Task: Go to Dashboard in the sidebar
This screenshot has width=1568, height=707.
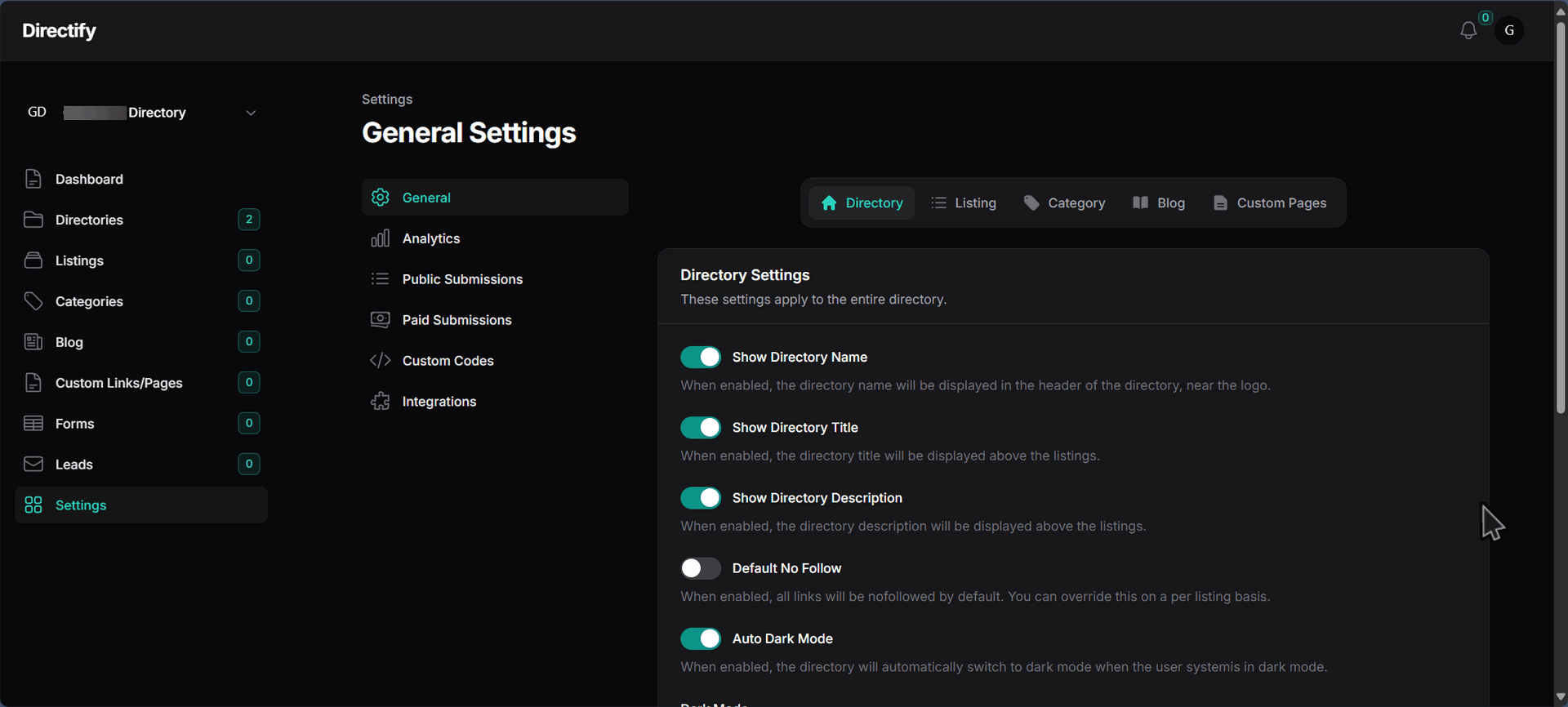Action: (x=89, y=180)
